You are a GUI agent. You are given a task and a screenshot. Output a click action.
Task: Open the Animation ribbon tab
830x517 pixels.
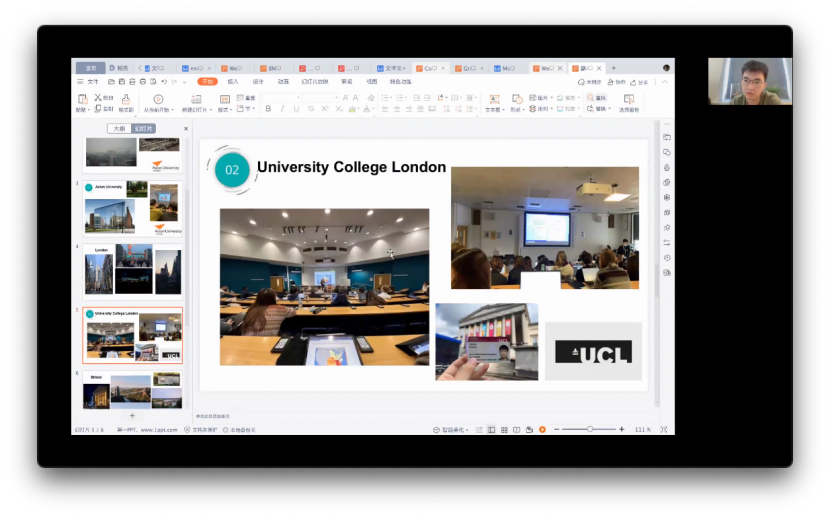click(283, 81)
